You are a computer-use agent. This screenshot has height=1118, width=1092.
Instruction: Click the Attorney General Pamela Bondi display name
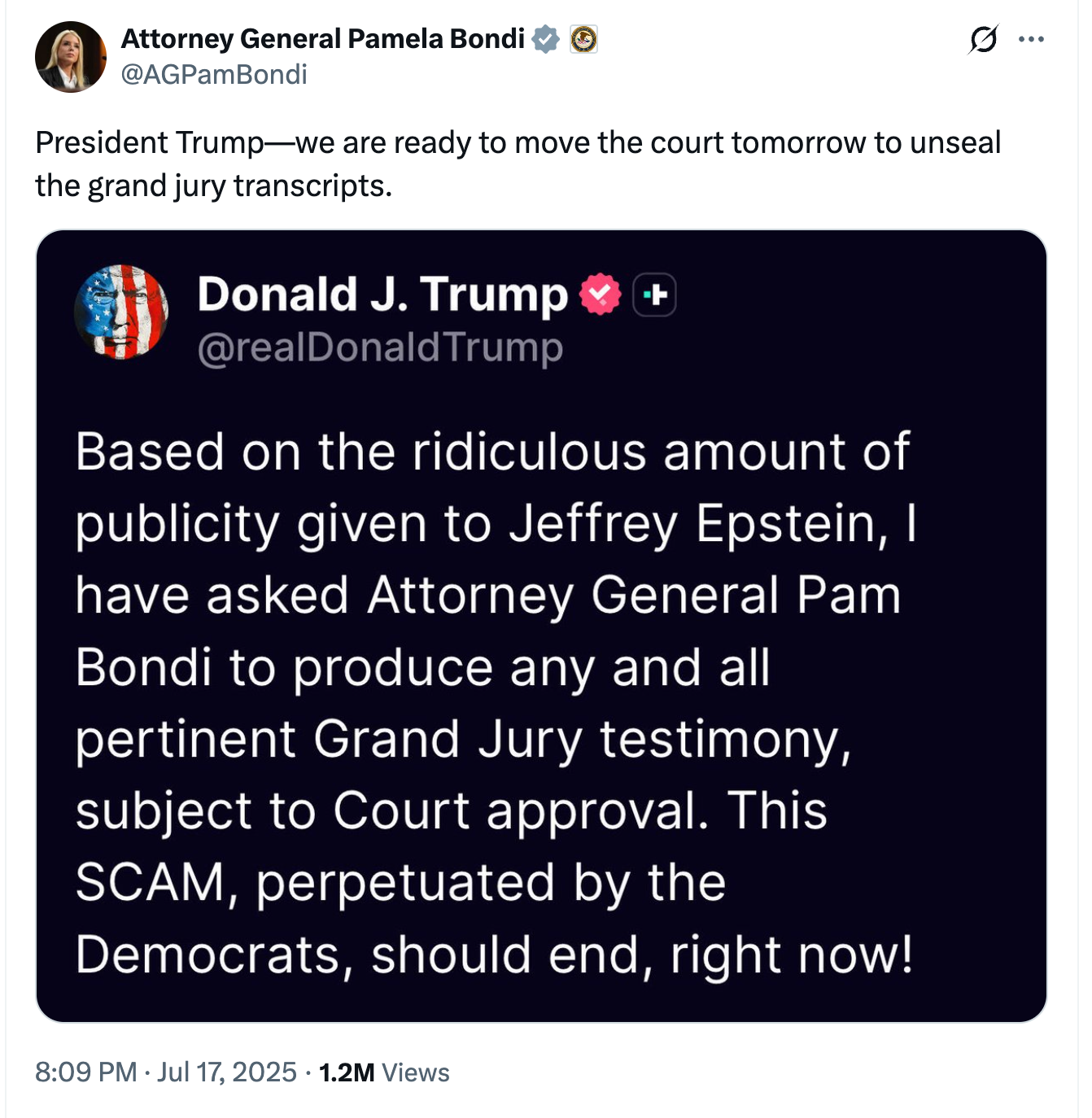[323, 38]
